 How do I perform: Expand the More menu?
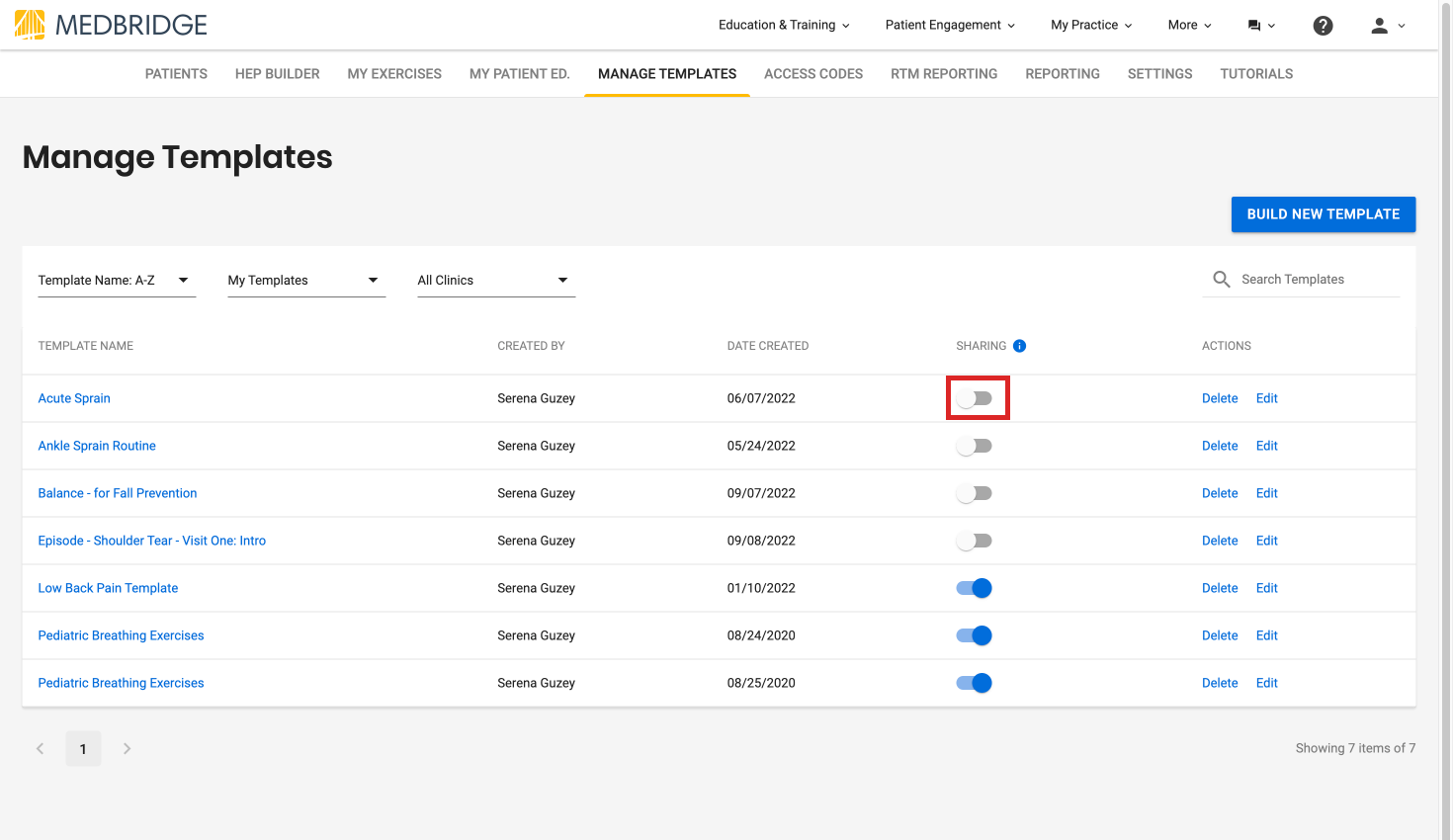pos(1189,26)
